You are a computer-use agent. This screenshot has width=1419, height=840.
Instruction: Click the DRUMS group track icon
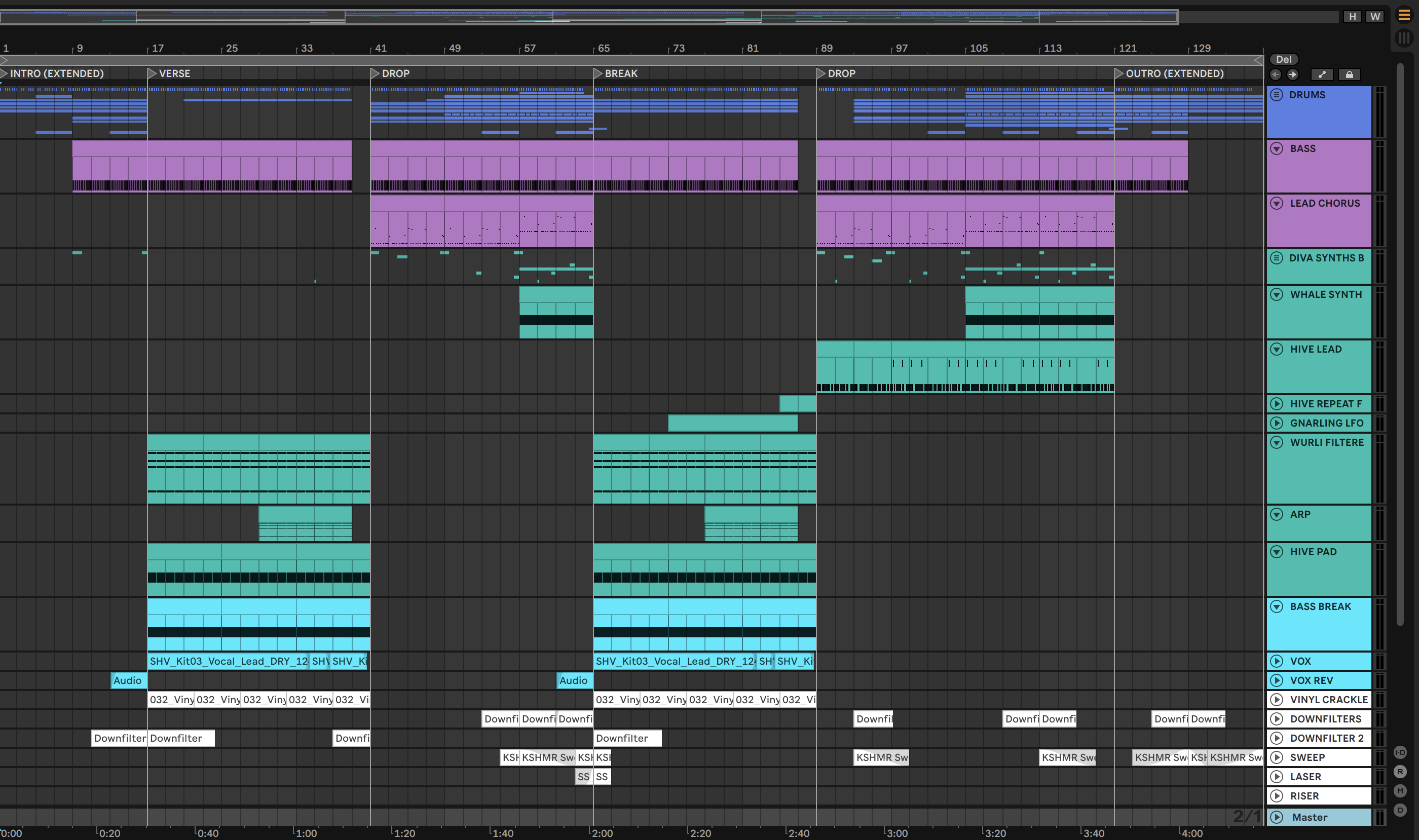[x=1276, y=95]
